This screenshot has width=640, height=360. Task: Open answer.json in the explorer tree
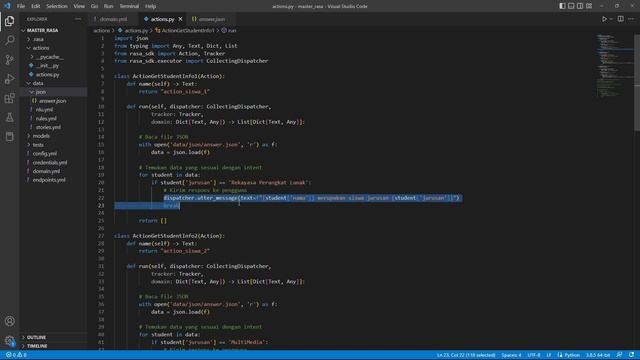[x=53, y=100]
